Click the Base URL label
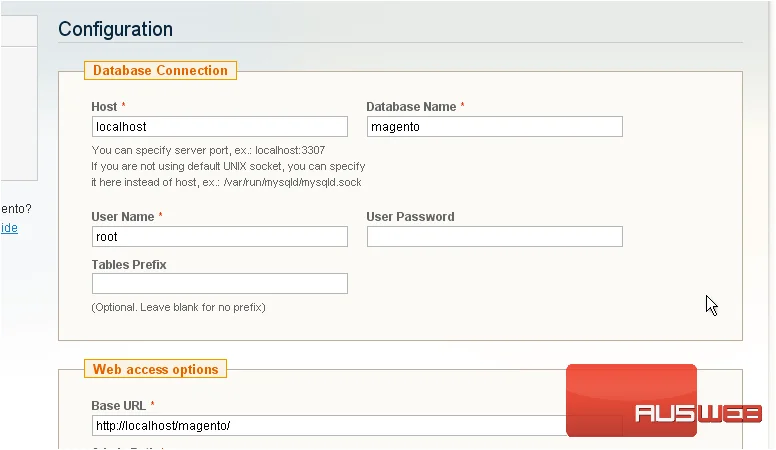776x450 pixels. pos(118,406)
